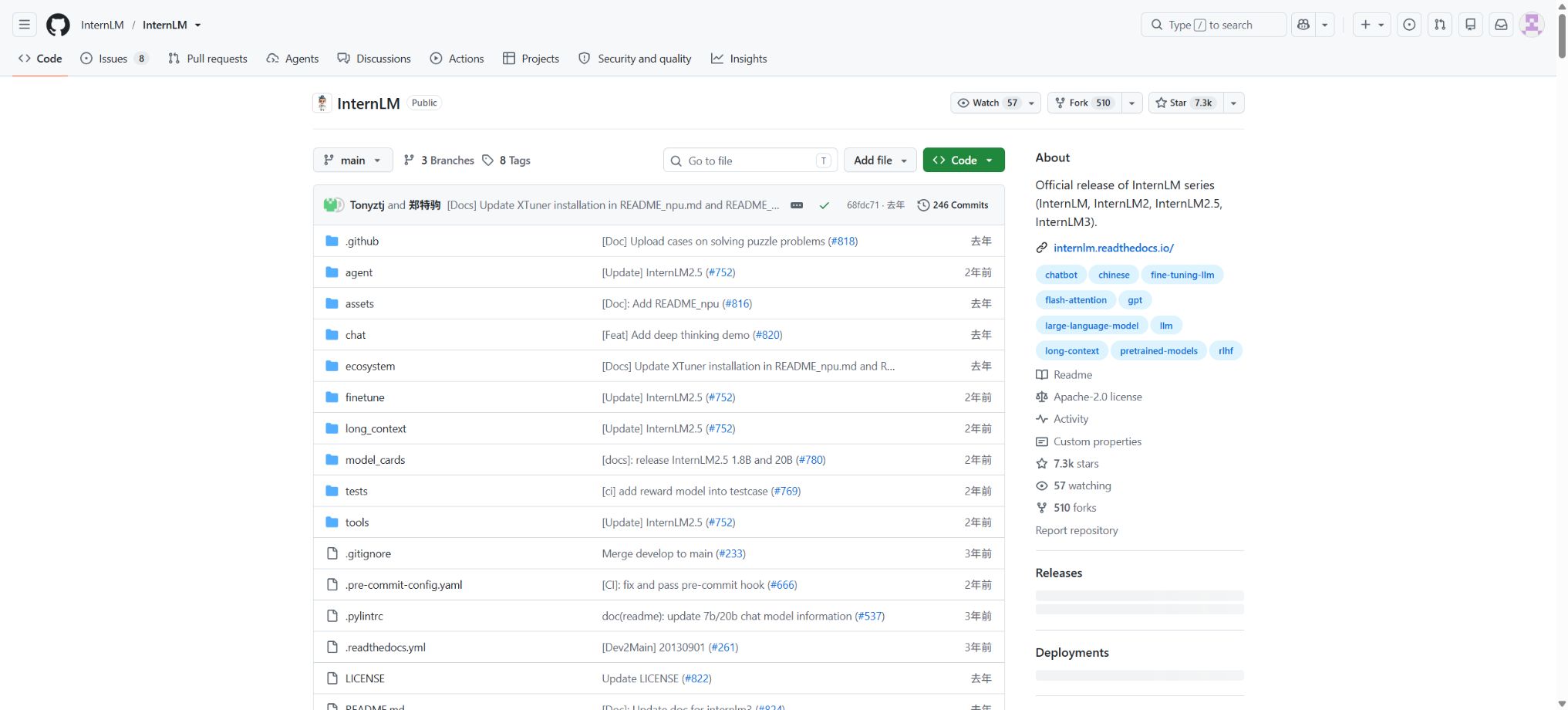Open the Discussions tab
The height and width of the screenshot is (710, 1568).
coord(374,59)
